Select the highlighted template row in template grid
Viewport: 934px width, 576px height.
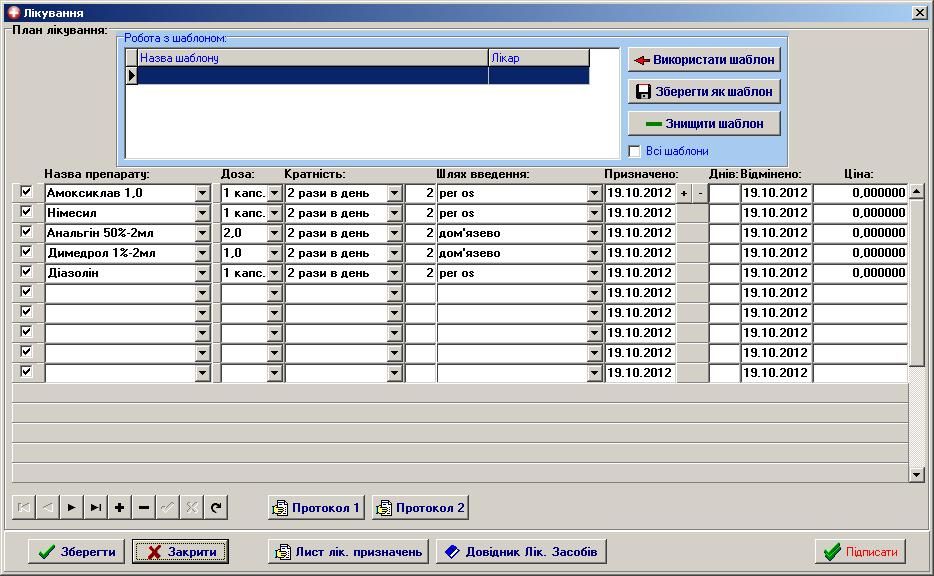(363, 75)
